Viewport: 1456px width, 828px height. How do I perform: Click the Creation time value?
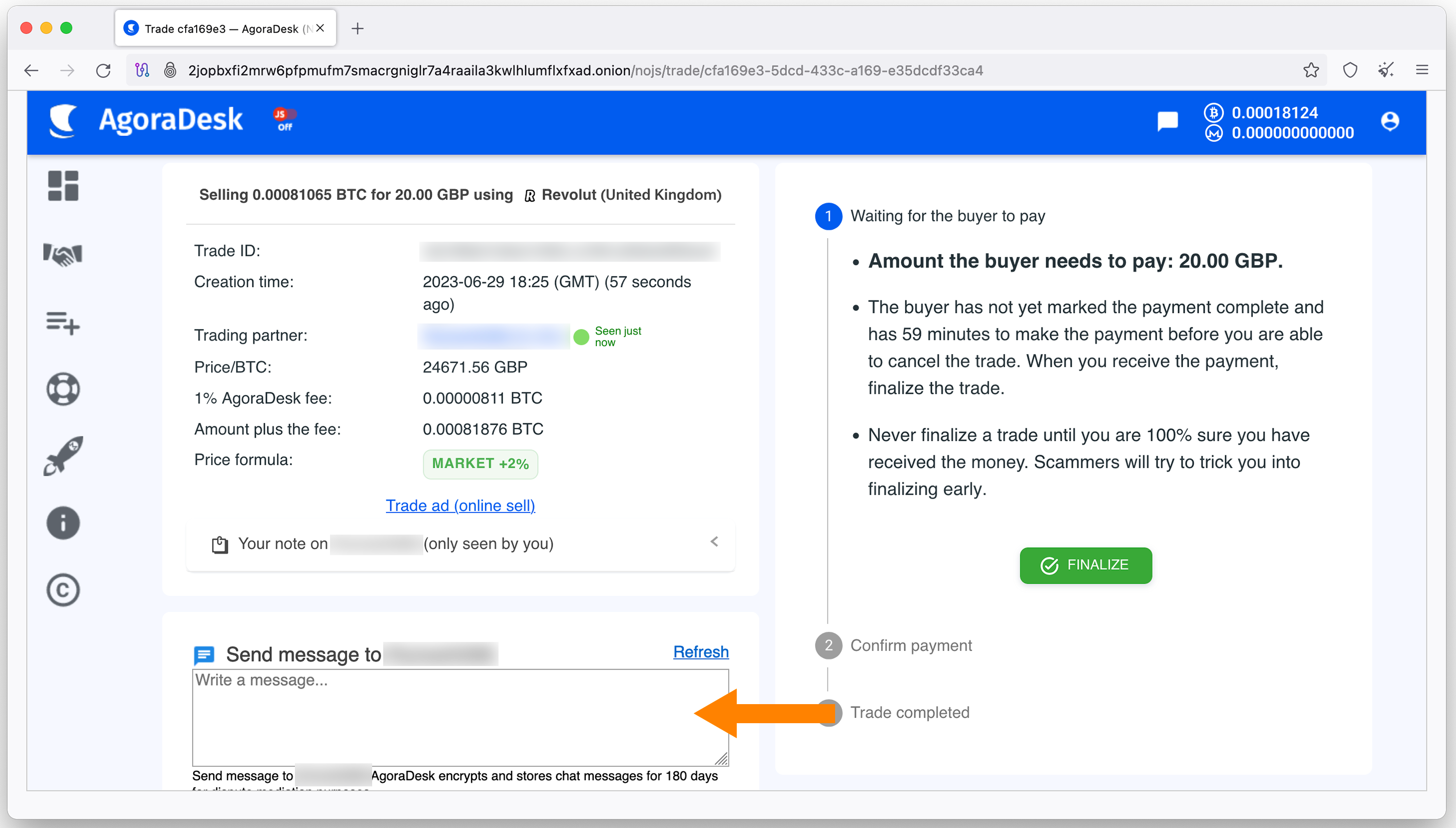(x=557, y=293)
